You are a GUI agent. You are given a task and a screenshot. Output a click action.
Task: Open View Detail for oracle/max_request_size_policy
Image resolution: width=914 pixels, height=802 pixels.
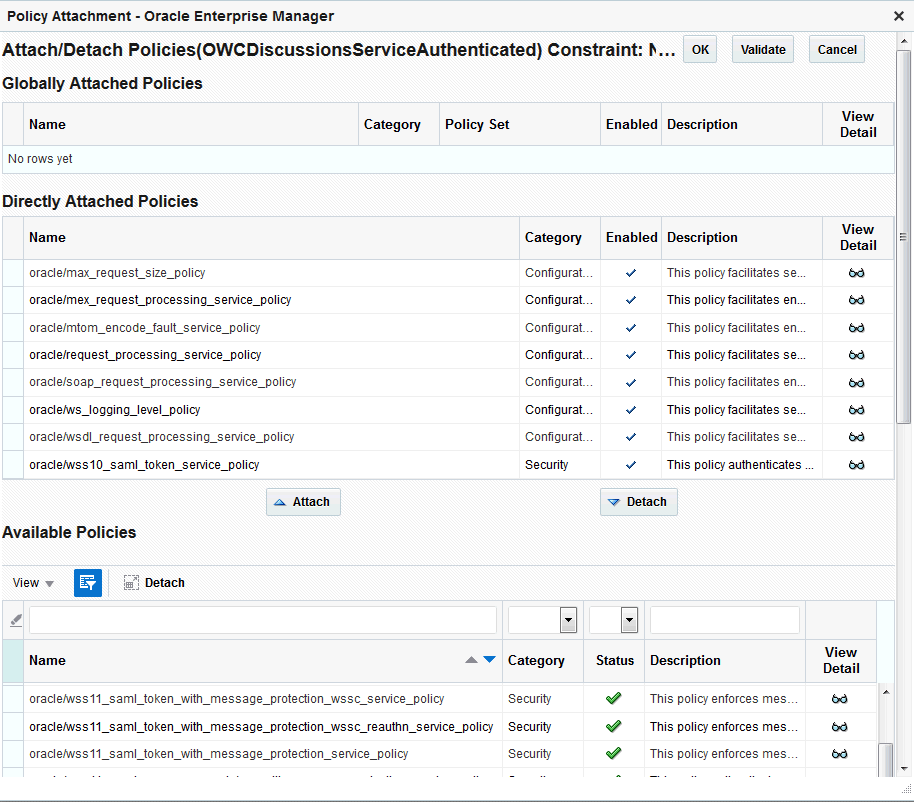point(857,272)
